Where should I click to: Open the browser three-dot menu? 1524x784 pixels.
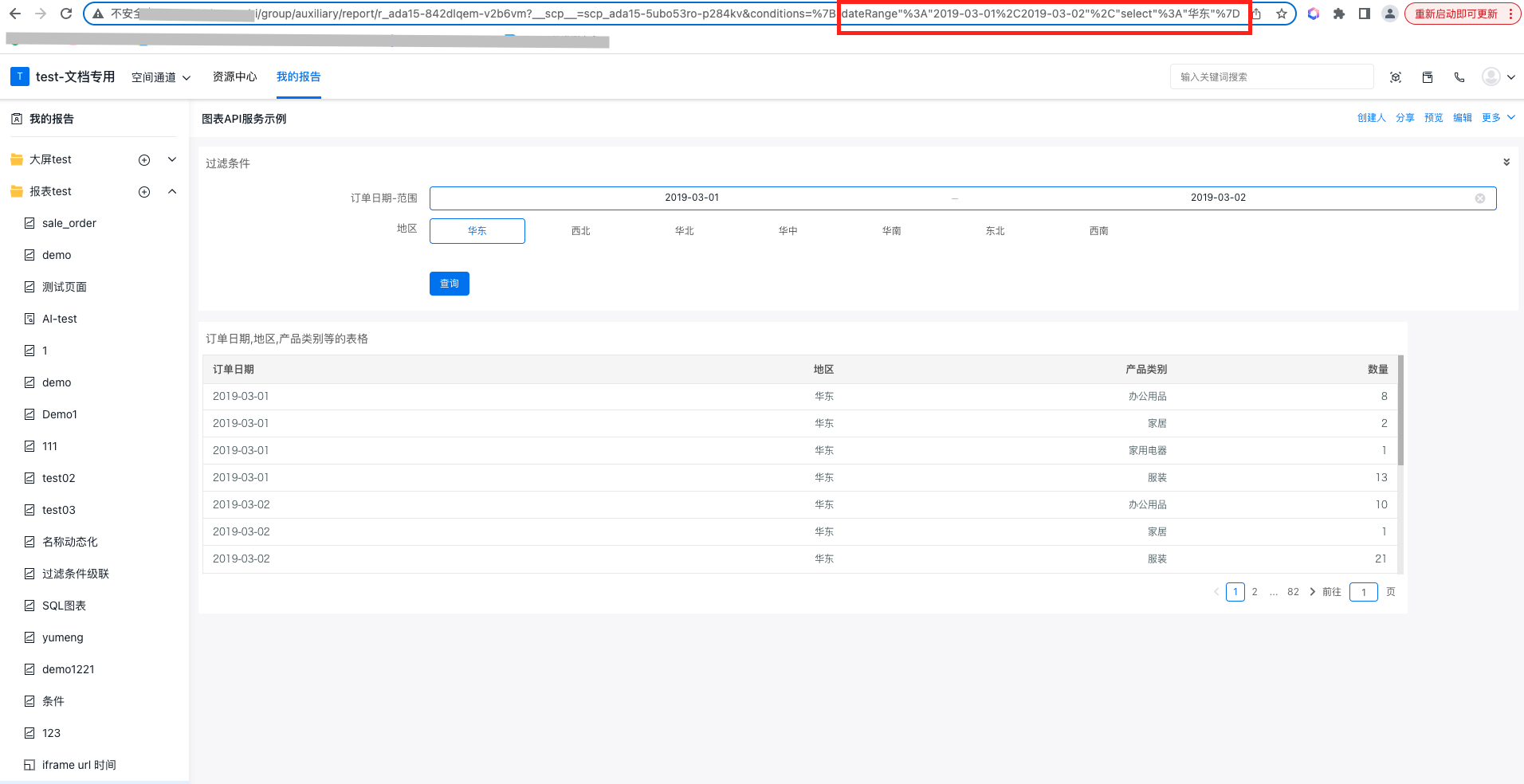point(1510,14)
